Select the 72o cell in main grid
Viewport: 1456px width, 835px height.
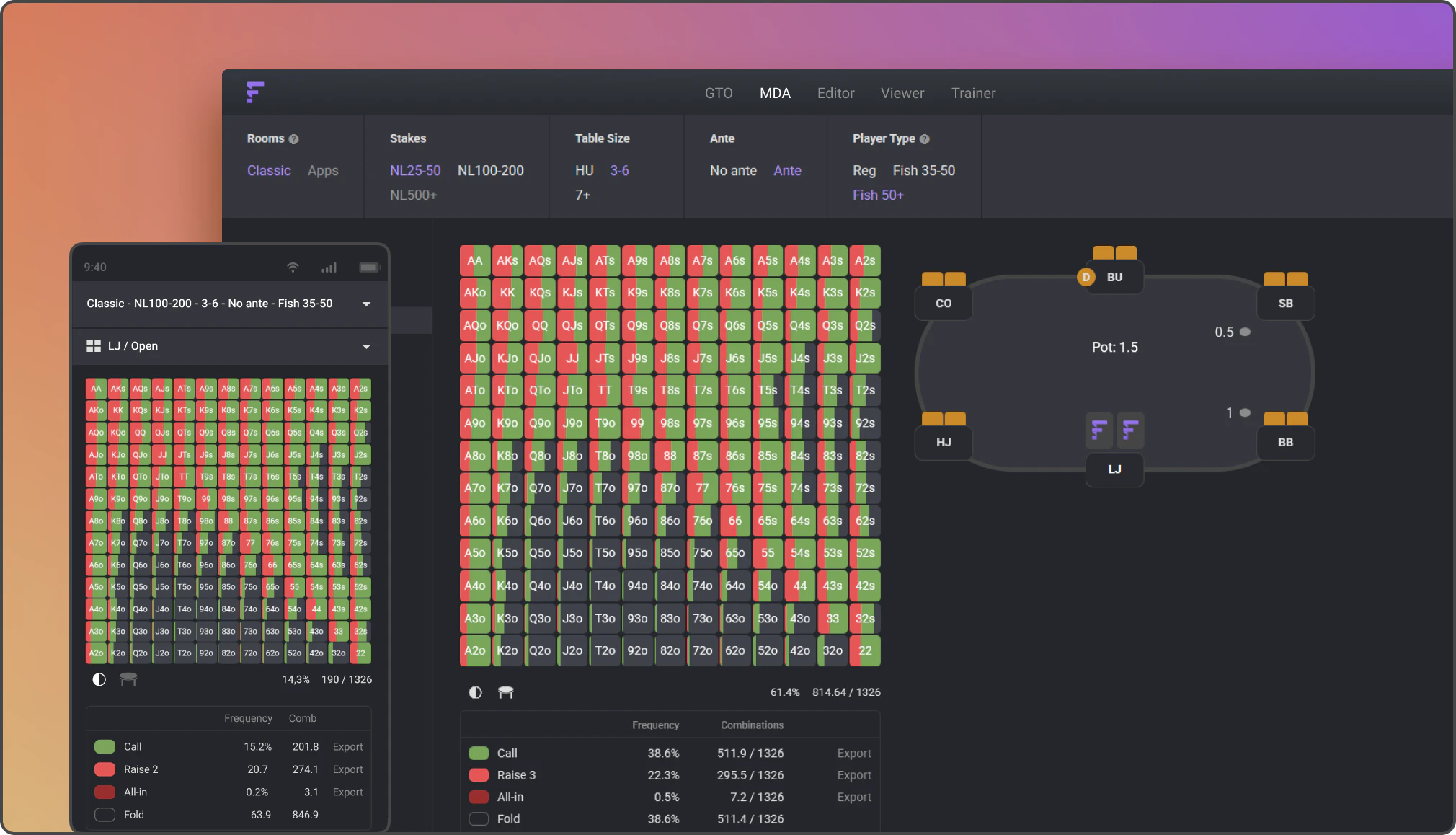pyautogui.click(x=703, y=650)
